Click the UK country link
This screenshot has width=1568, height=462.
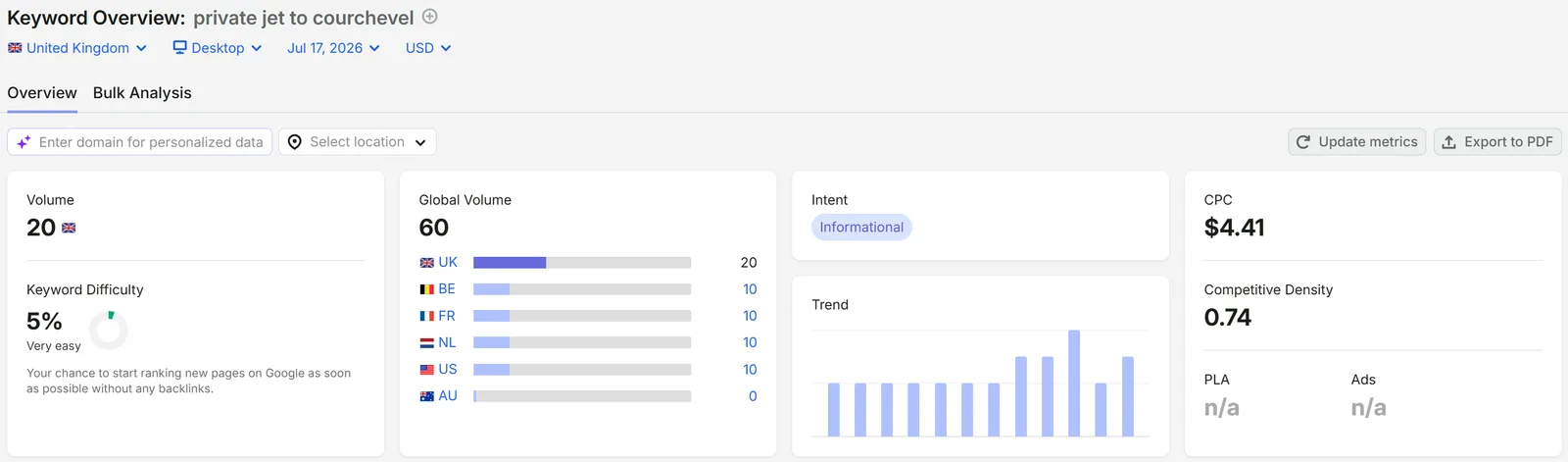[x=448, y=263]
